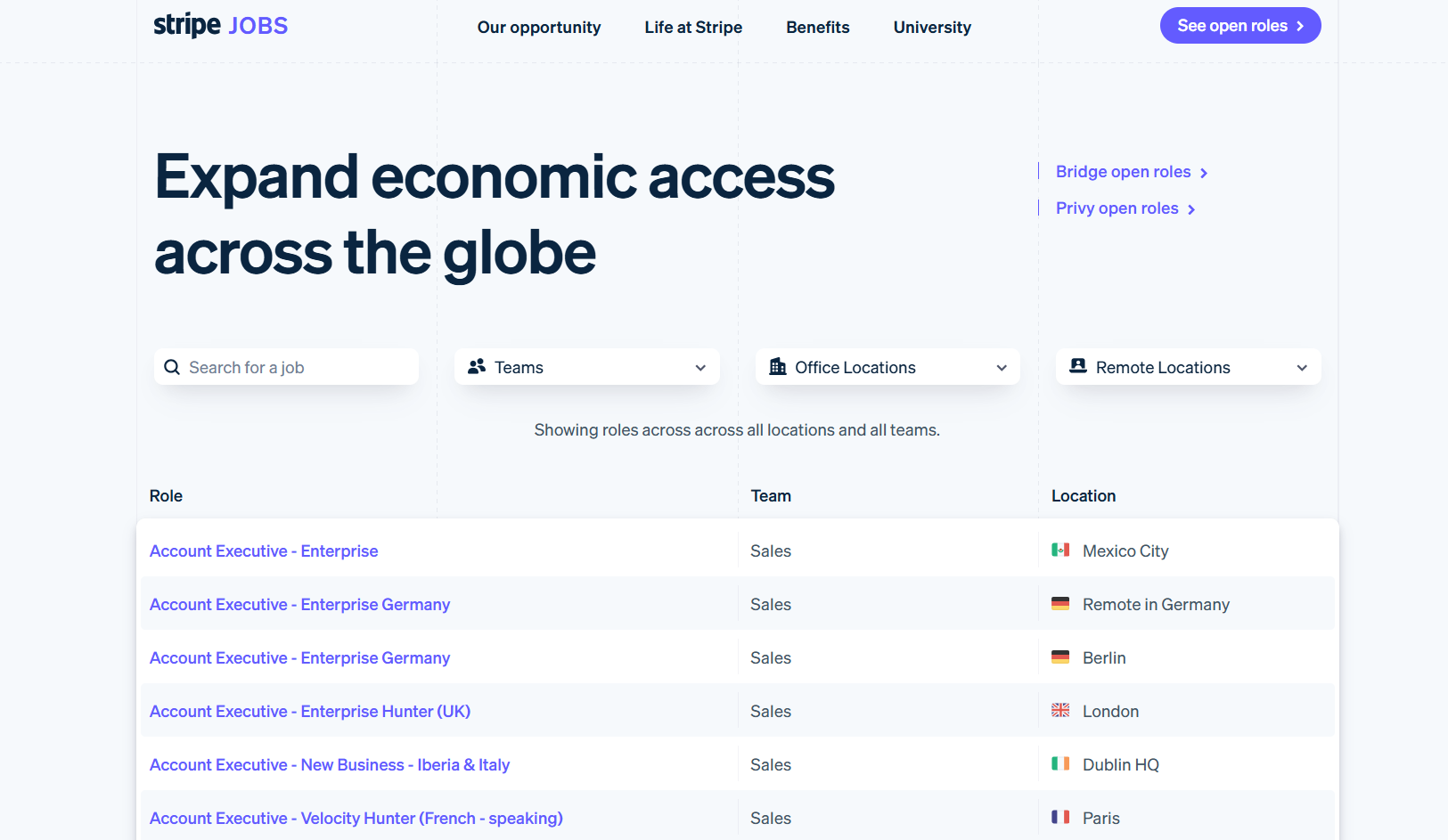This screenshot has height=840, width=1448.
Task: Open the Benefits menu item
Action: [x=817, y=28]
